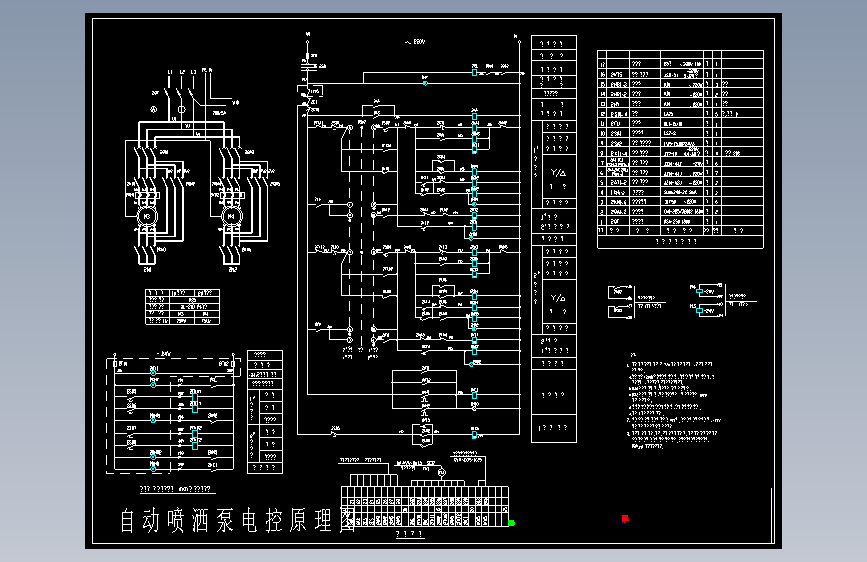Click the terminal strip block at bottom center

[x=425, y=506]
